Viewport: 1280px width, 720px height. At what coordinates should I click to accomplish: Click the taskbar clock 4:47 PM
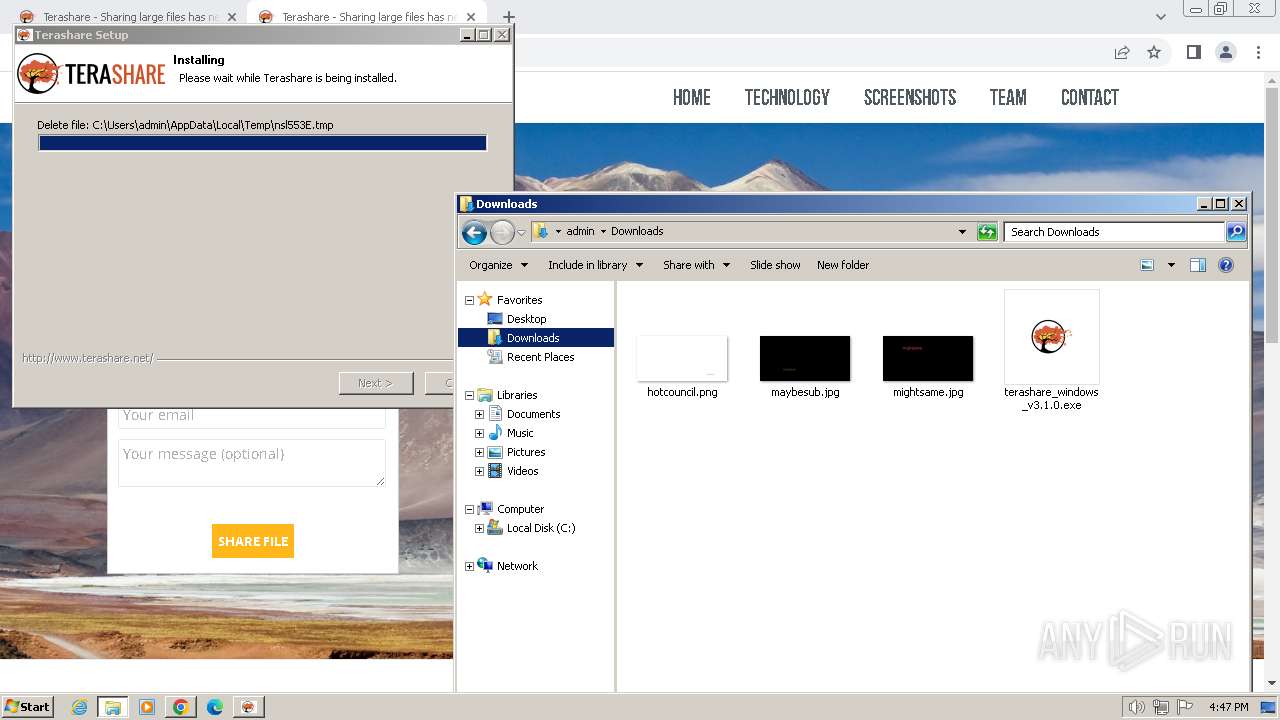coord(1228,707)
